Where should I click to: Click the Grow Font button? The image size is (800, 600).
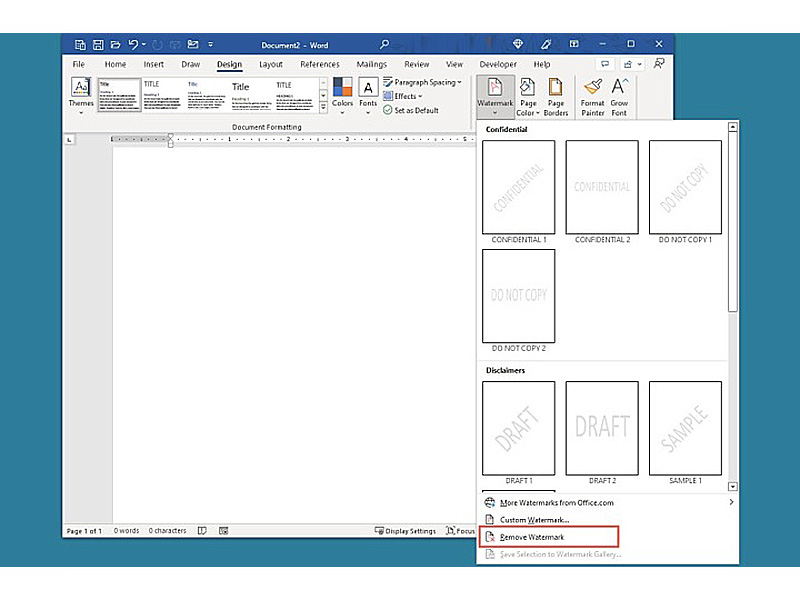(619, 97)
